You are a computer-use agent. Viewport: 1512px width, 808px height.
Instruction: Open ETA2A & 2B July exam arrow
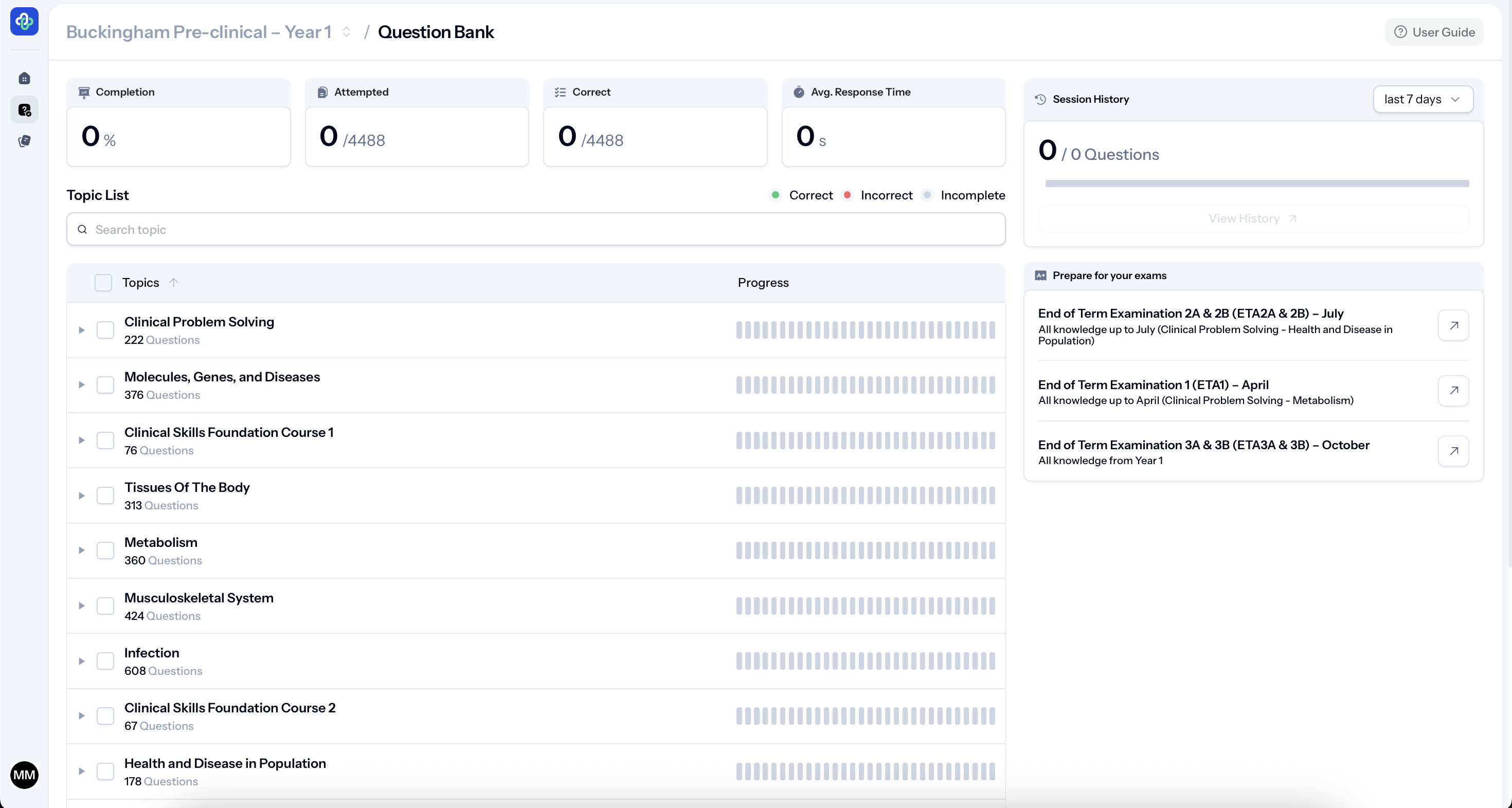click(1453, 325)
